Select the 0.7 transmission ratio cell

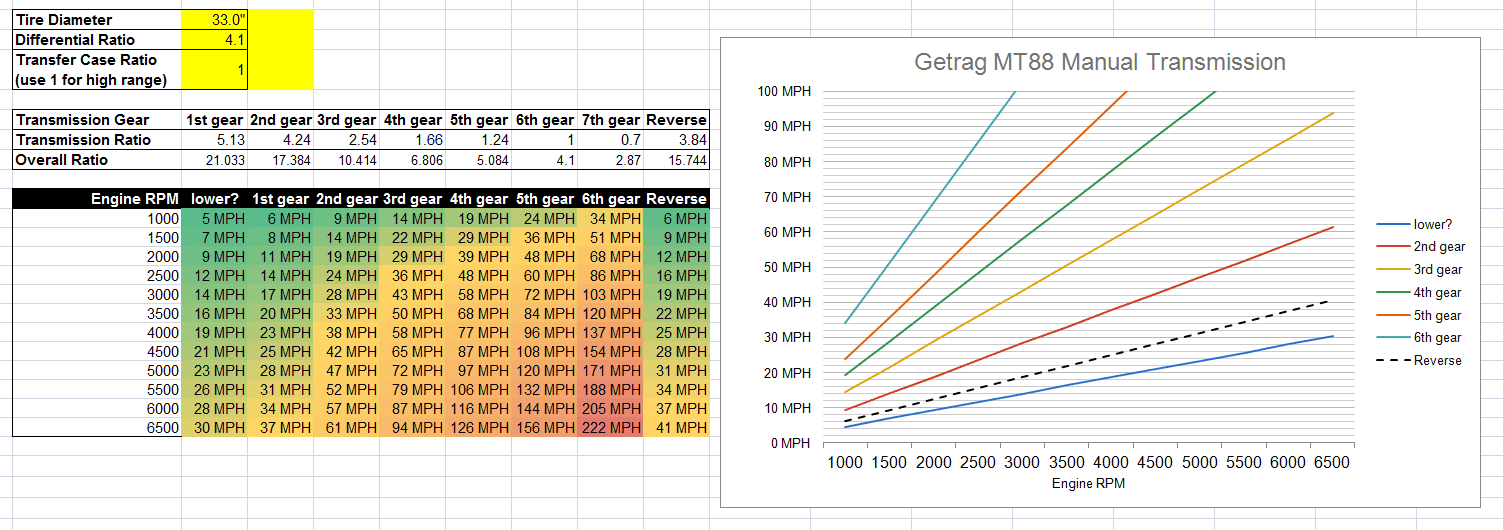pos(610,140)
